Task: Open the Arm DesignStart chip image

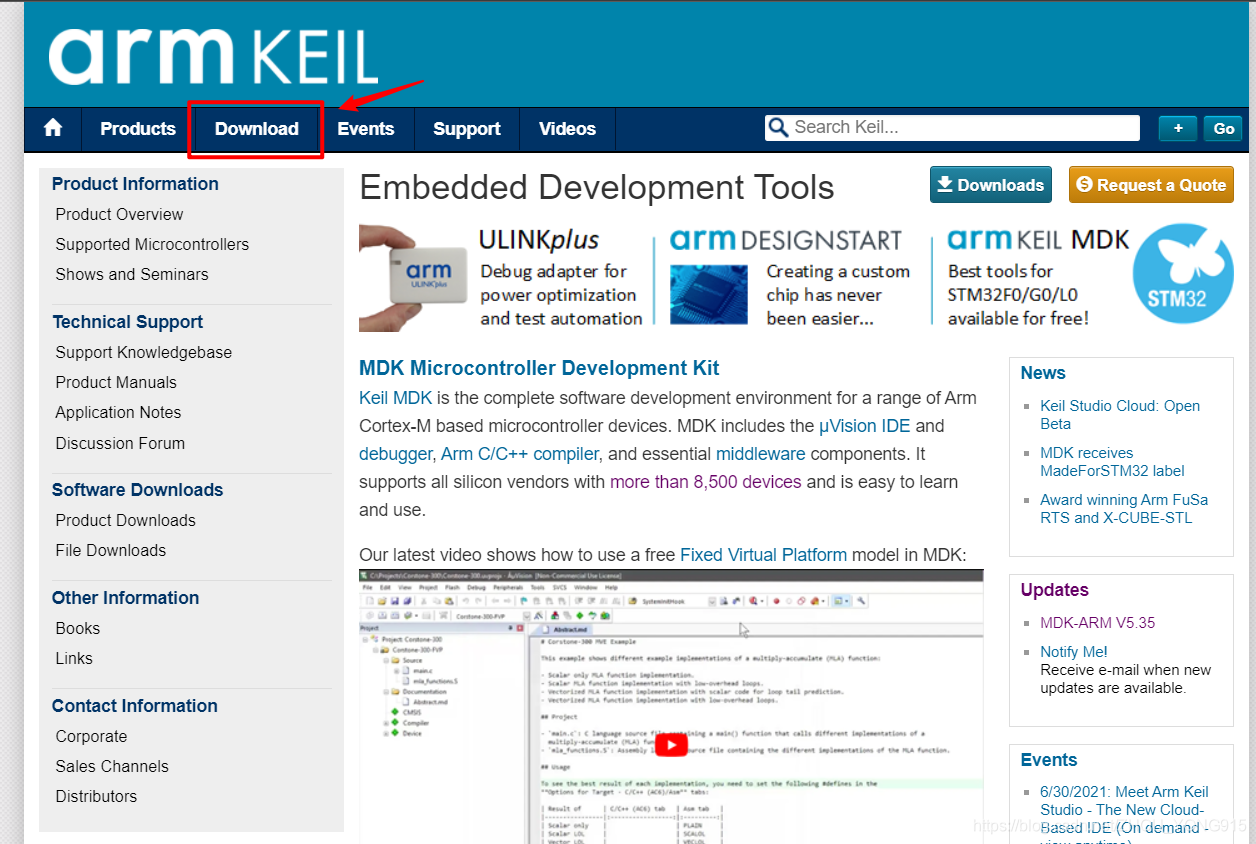Action: pos(708,295)
